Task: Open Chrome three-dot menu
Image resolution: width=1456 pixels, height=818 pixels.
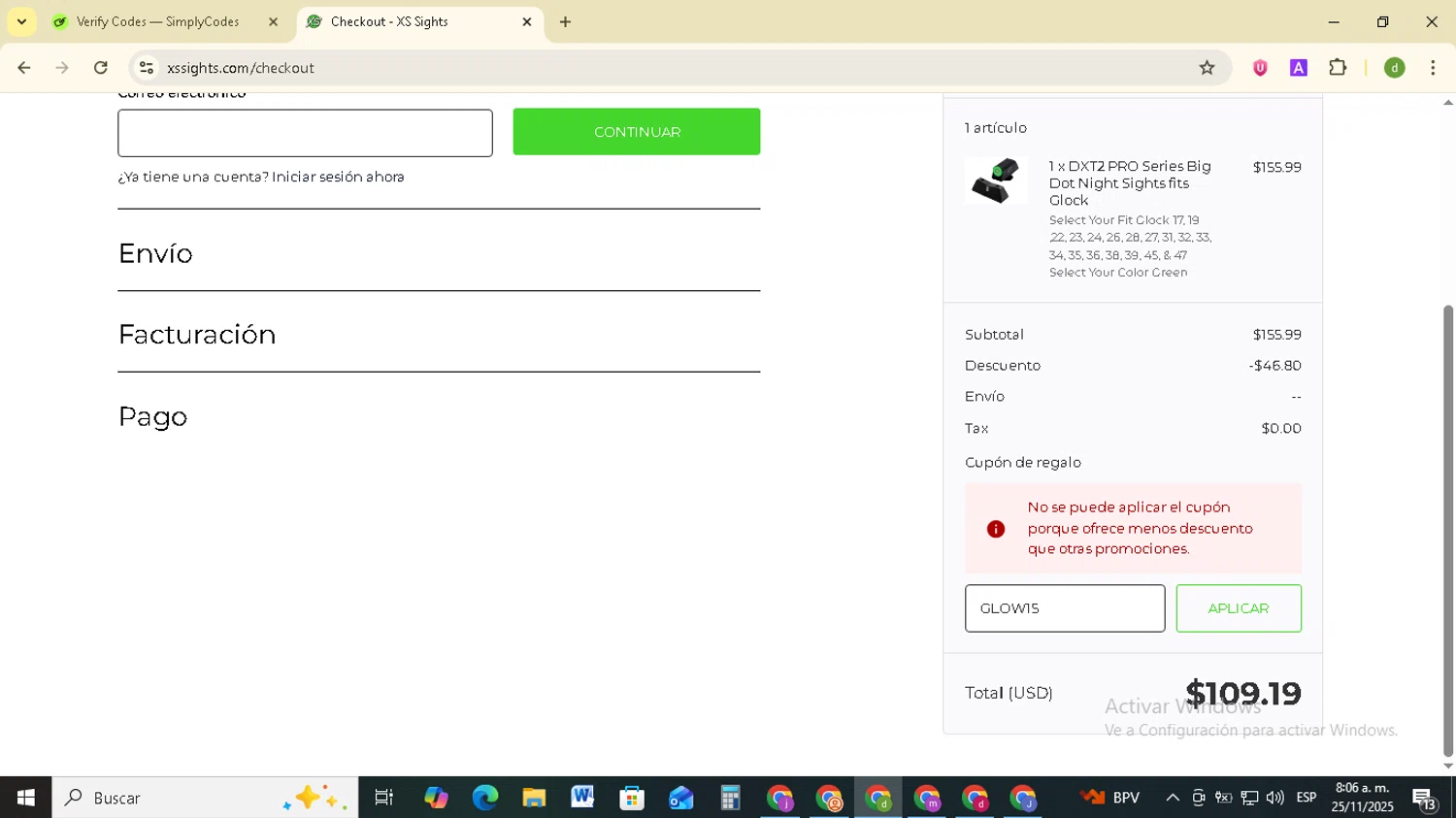Action: [1433, 68]
